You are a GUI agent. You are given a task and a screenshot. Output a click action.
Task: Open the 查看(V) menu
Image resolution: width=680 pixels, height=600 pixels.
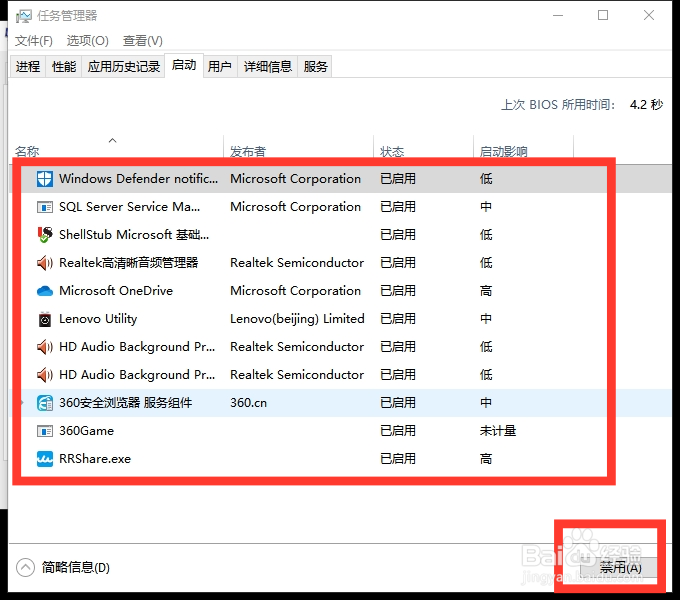pos(143,41)
